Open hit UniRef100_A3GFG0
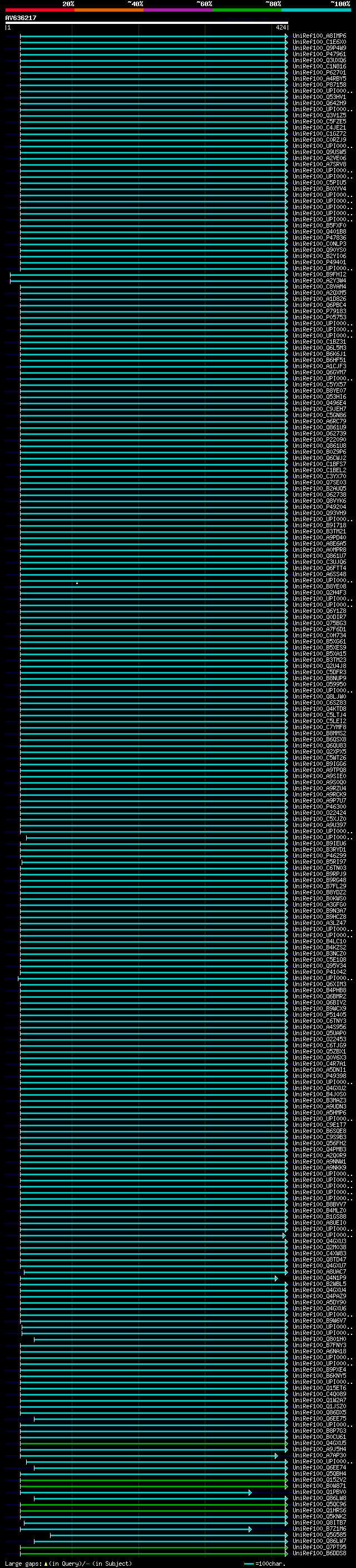Image resolution: width=356 pixels, height=1568 pixels. (x=319, y=905)
